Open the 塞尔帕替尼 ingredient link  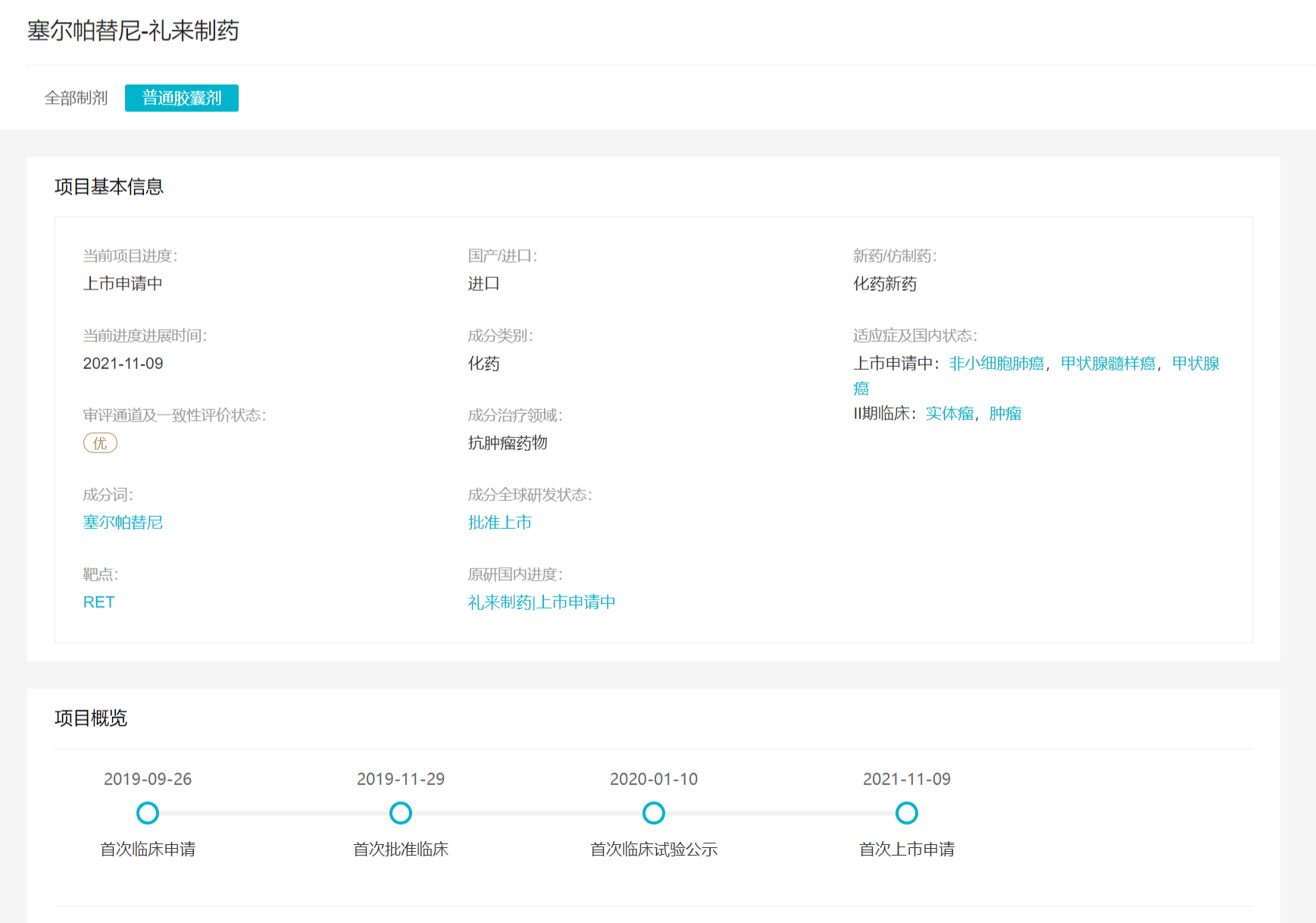pyautogui.click(x=123, y=522)
